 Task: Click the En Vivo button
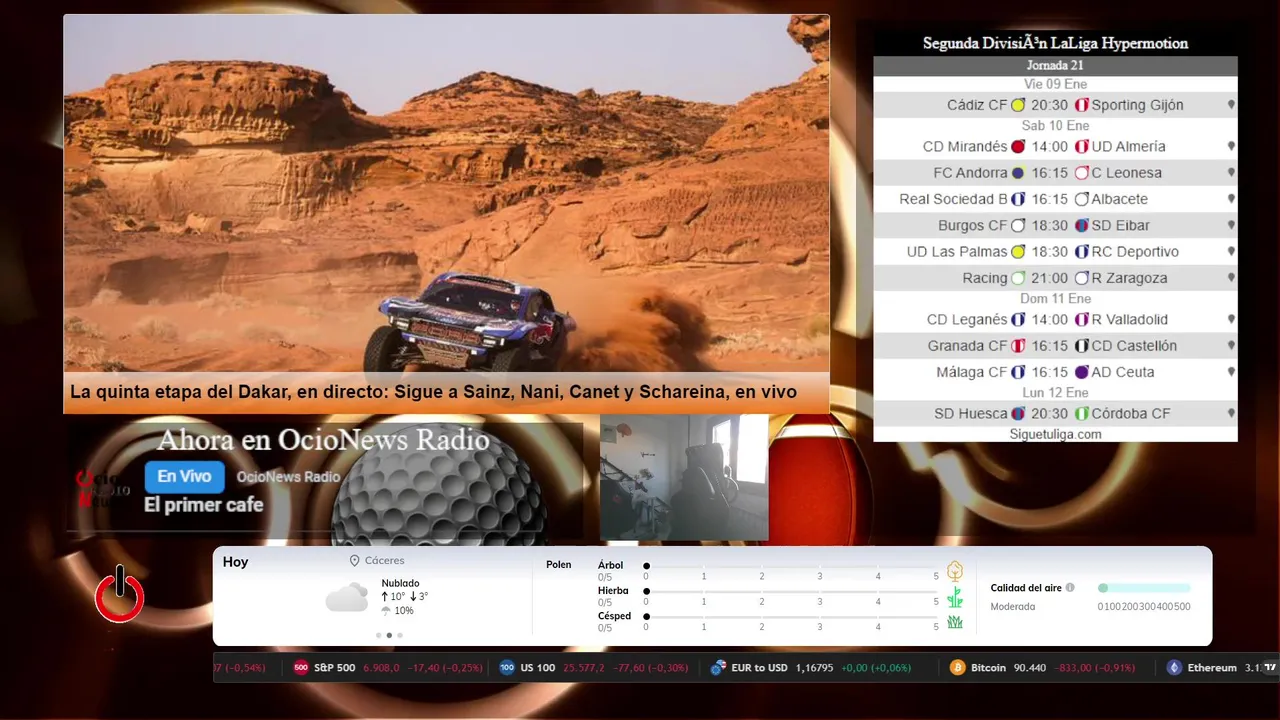click(184, 477)
